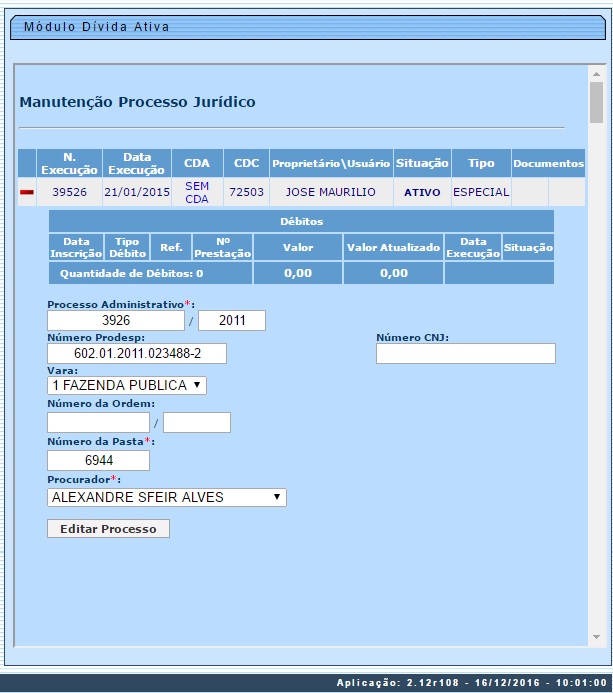Click the Documentos column header
Viewport: 613px width, 693px height.
548,163
